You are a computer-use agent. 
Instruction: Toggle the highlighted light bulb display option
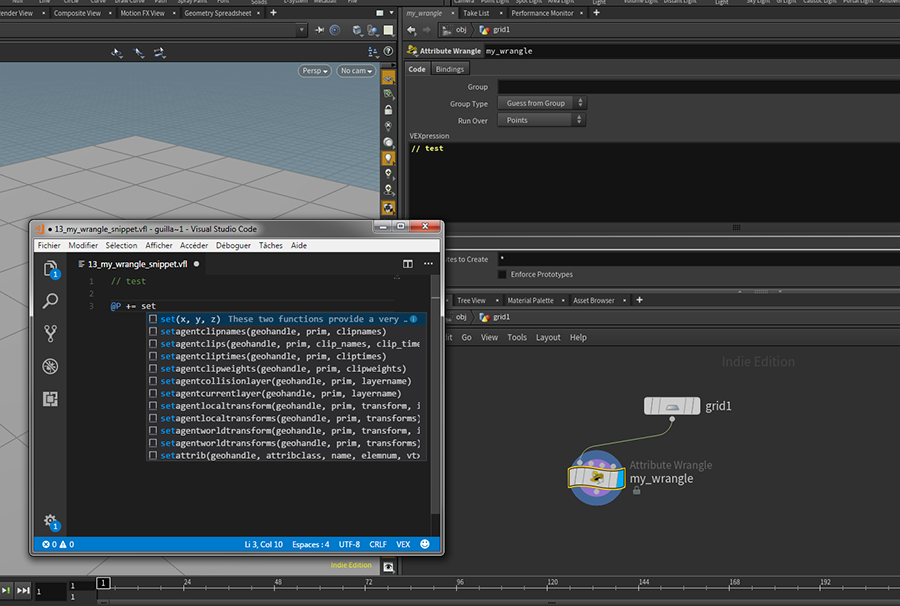point(388,157)
